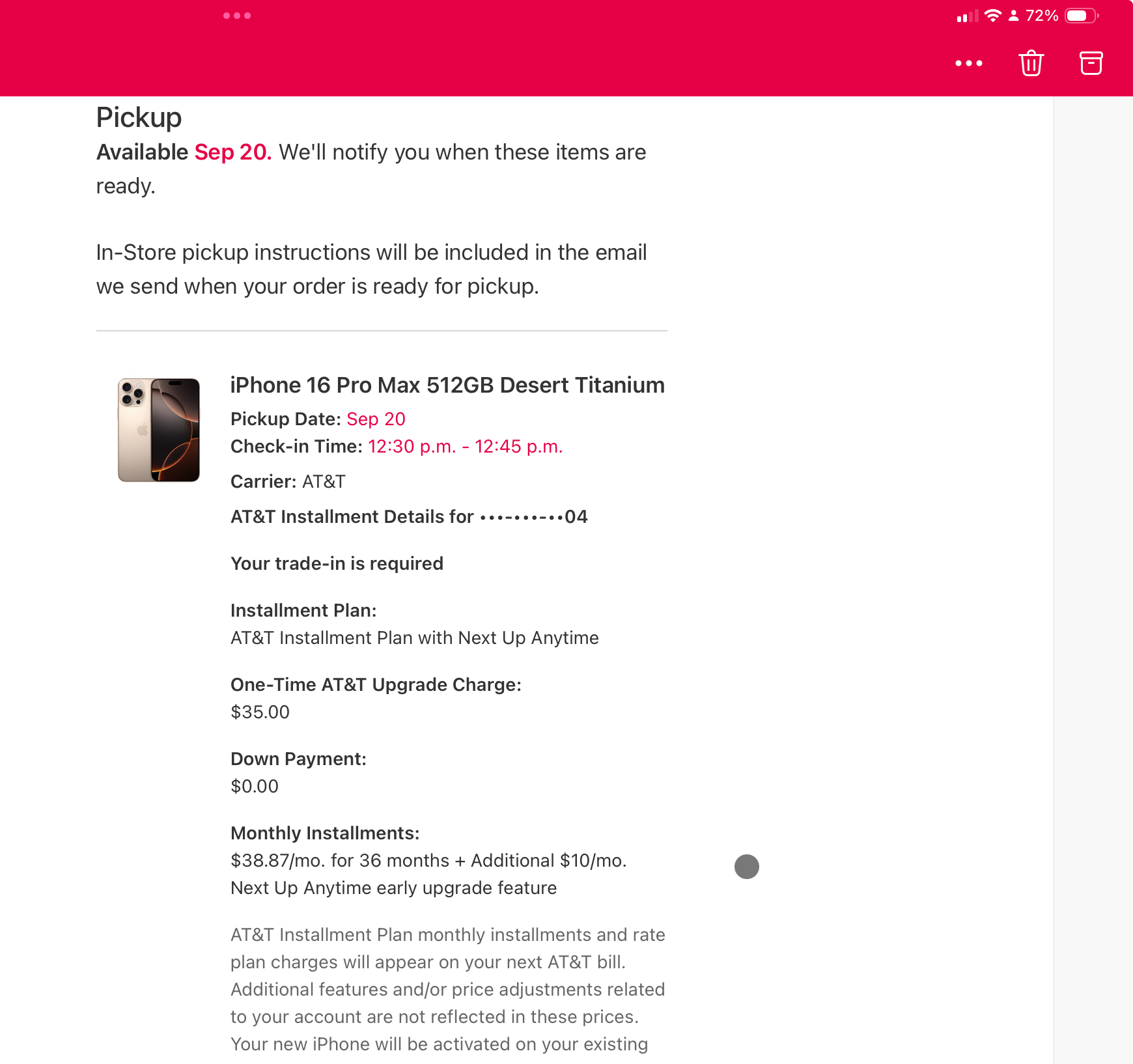Tap the Sep 20 available date link
Screen dimensions: 1133x1064
pyautogui.click(x=233, y=152)
